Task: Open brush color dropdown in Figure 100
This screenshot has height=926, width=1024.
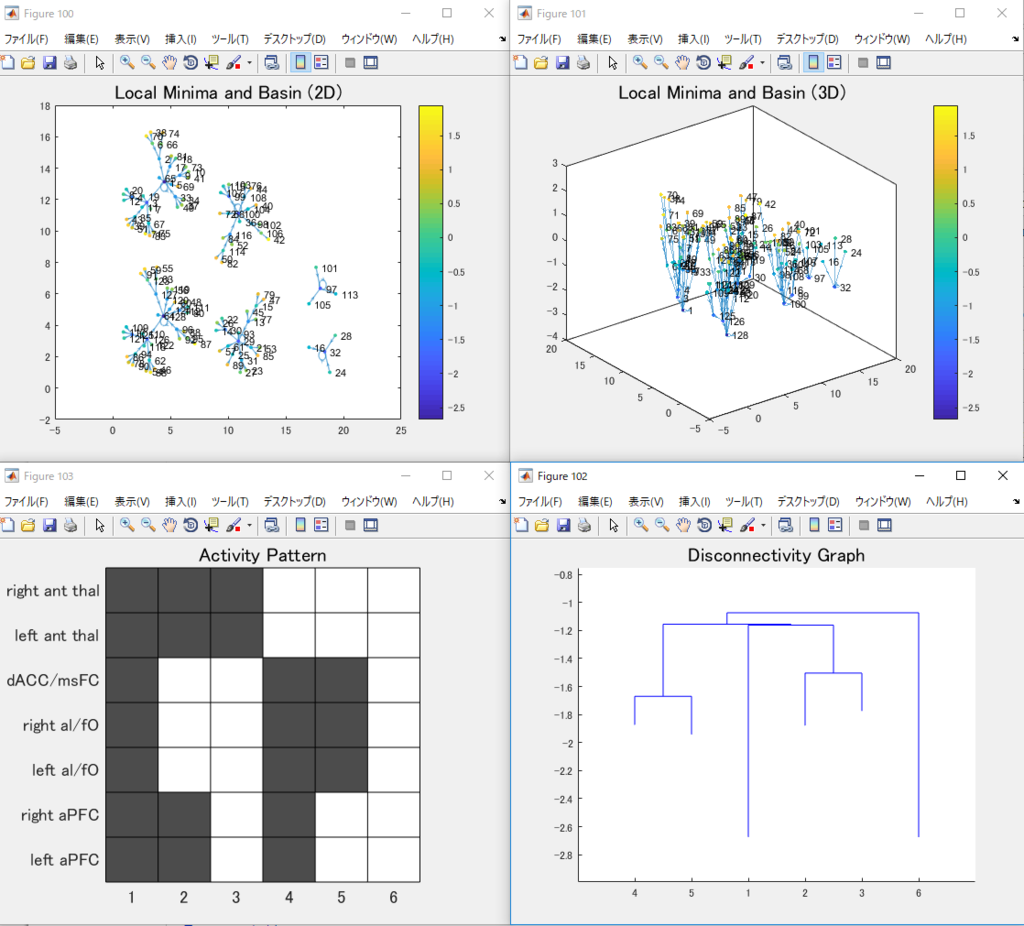Action: click(x=249, y=63)
